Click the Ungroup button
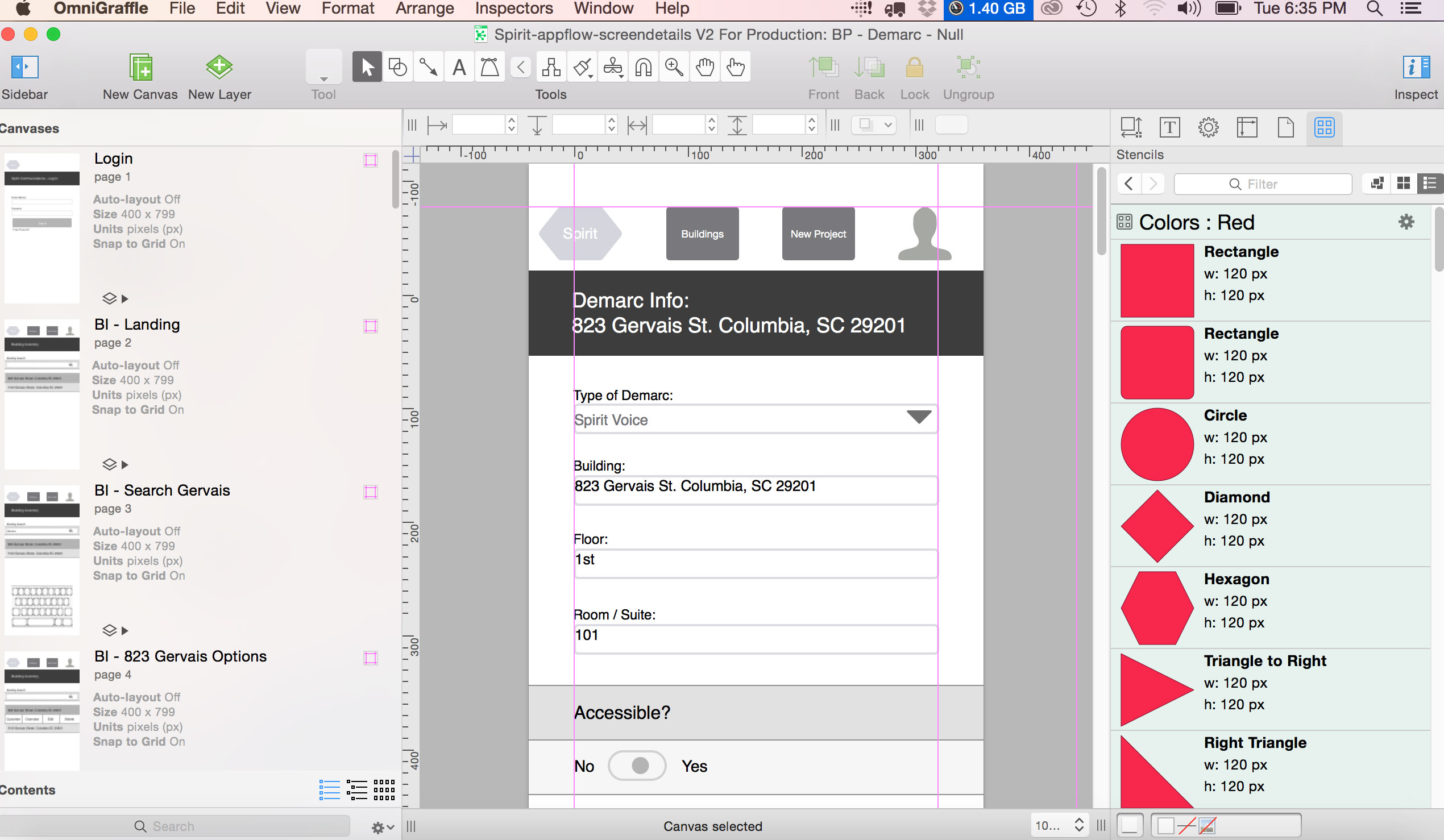Screen dimensions: 1444x840 968,67
